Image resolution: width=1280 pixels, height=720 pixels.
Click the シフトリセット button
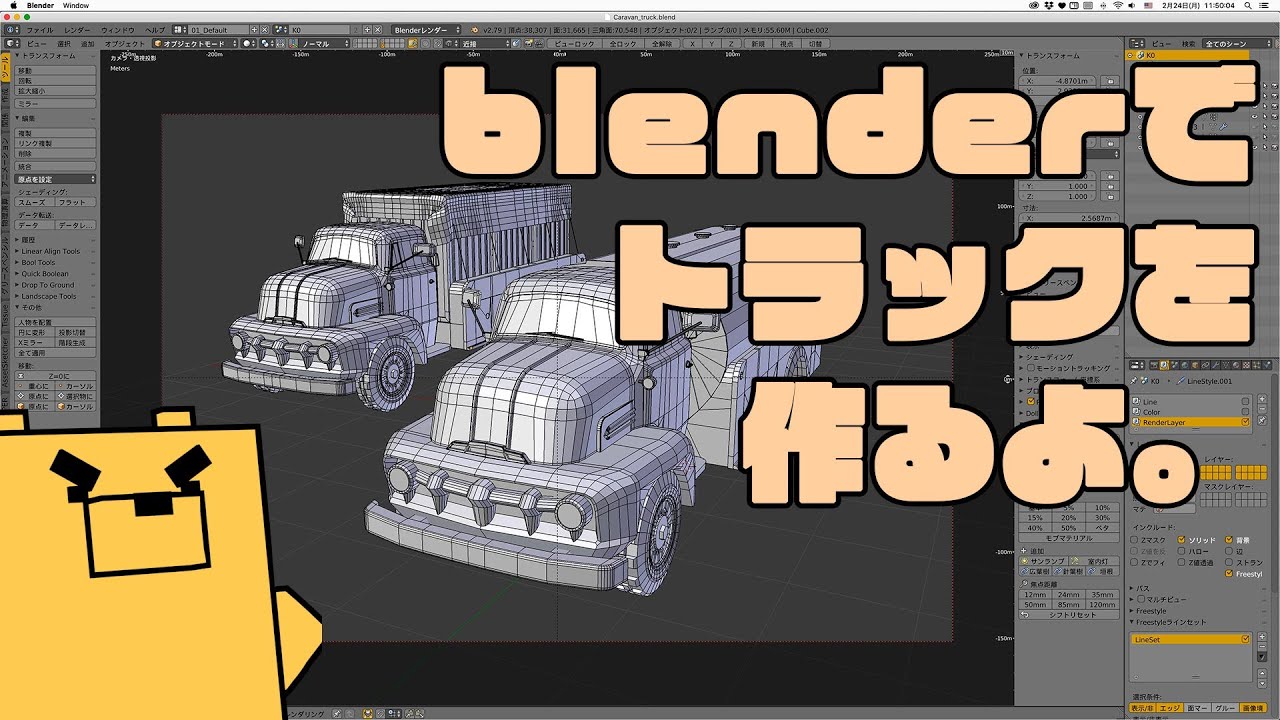(x=1069, y=615)
